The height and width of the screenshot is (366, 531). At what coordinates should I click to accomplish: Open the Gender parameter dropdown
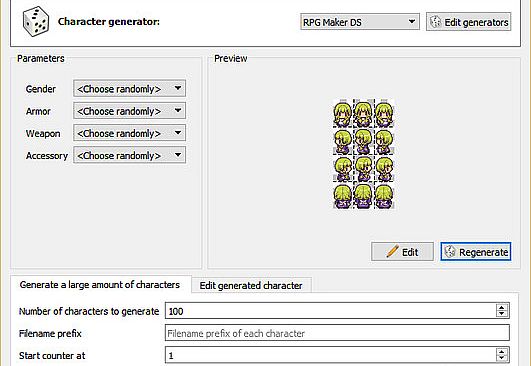(x=129, y=89)
